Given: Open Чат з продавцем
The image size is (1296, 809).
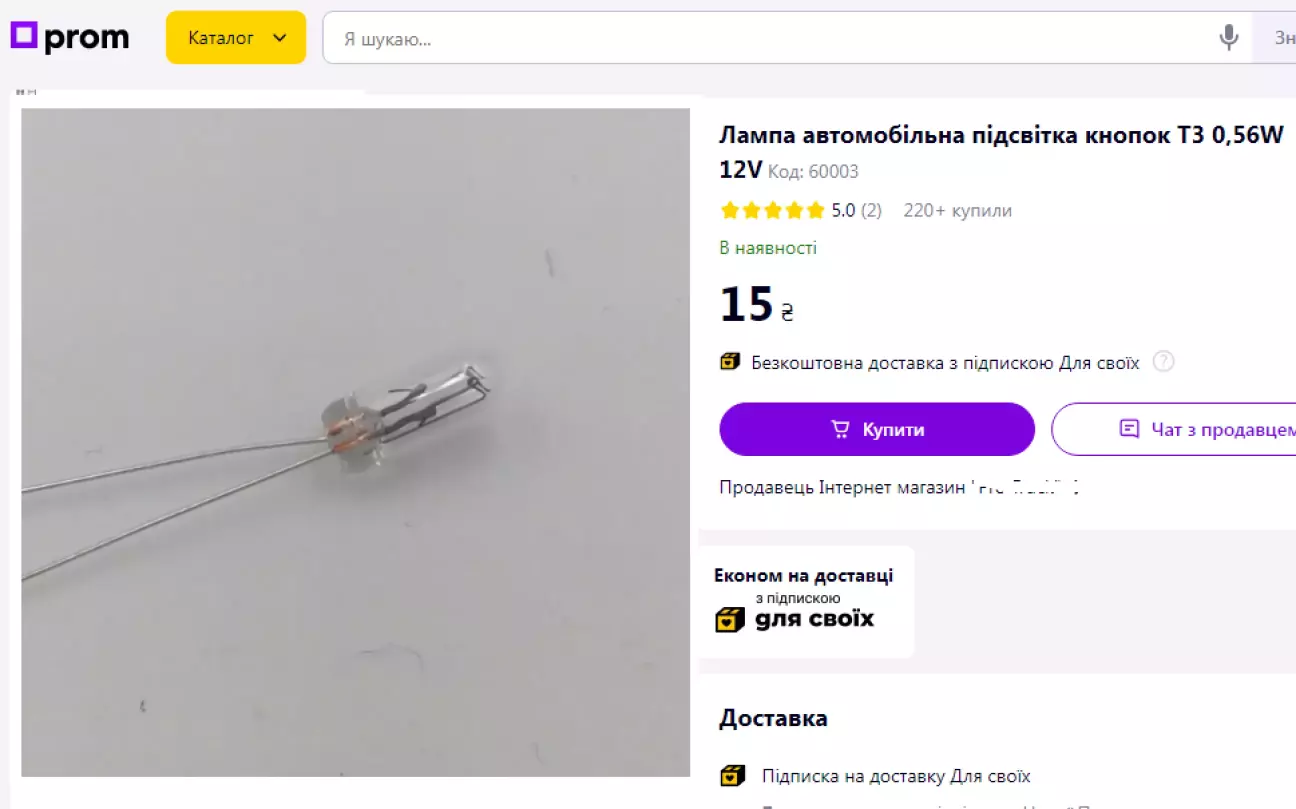Looking at the screenshot, I should [x=1176, y=429].
